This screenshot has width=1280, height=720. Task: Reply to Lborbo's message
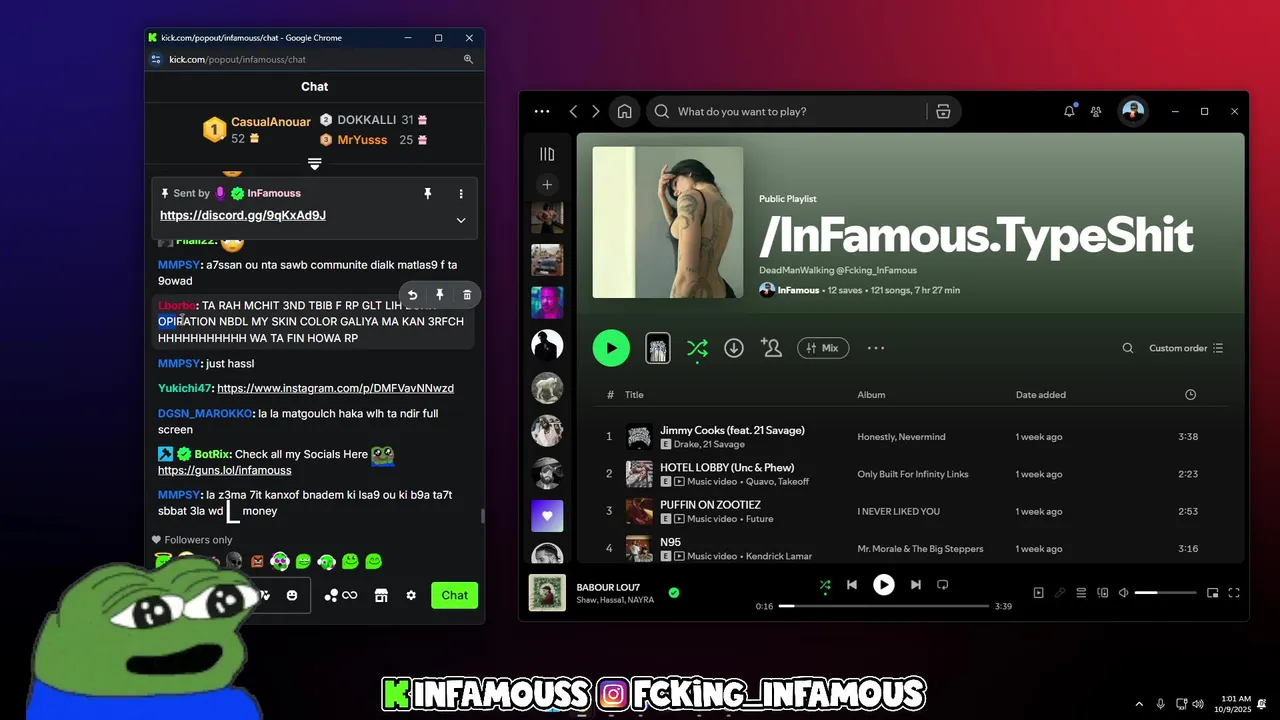412,295
